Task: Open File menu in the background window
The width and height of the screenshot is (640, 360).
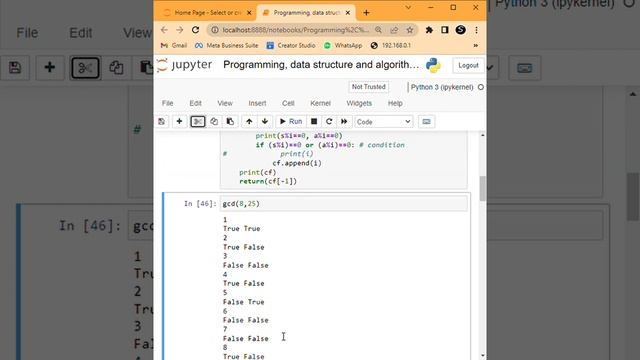Action: click(x=27, y=33)
